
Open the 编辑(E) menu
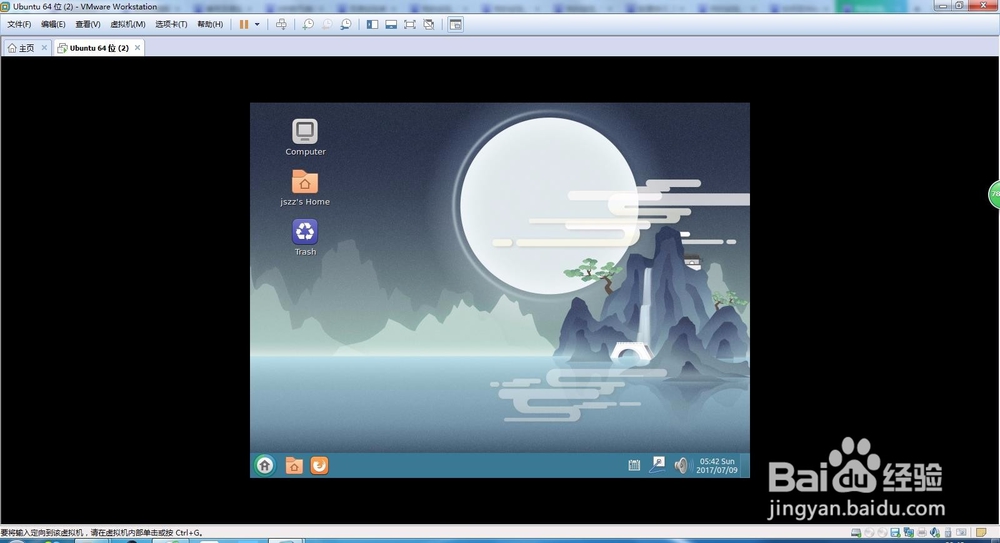click(x=53, y=24)
